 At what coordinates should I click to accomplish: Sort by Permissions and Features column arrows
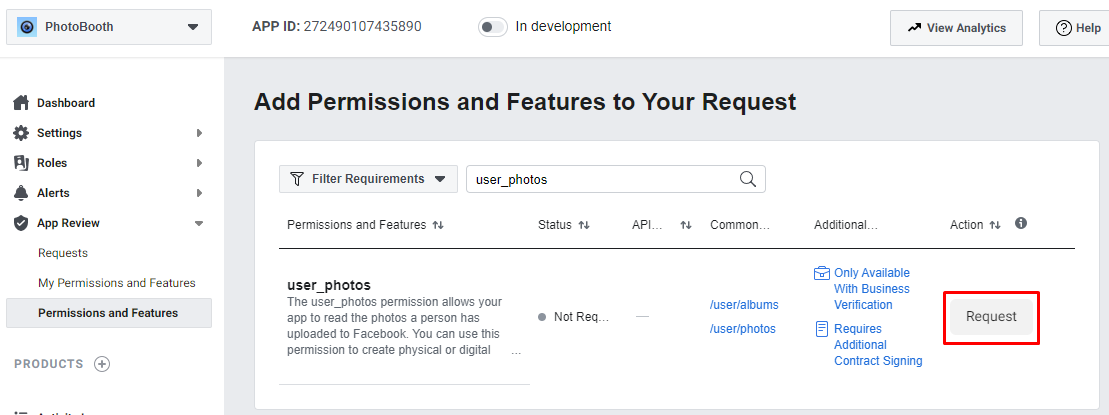438,225
